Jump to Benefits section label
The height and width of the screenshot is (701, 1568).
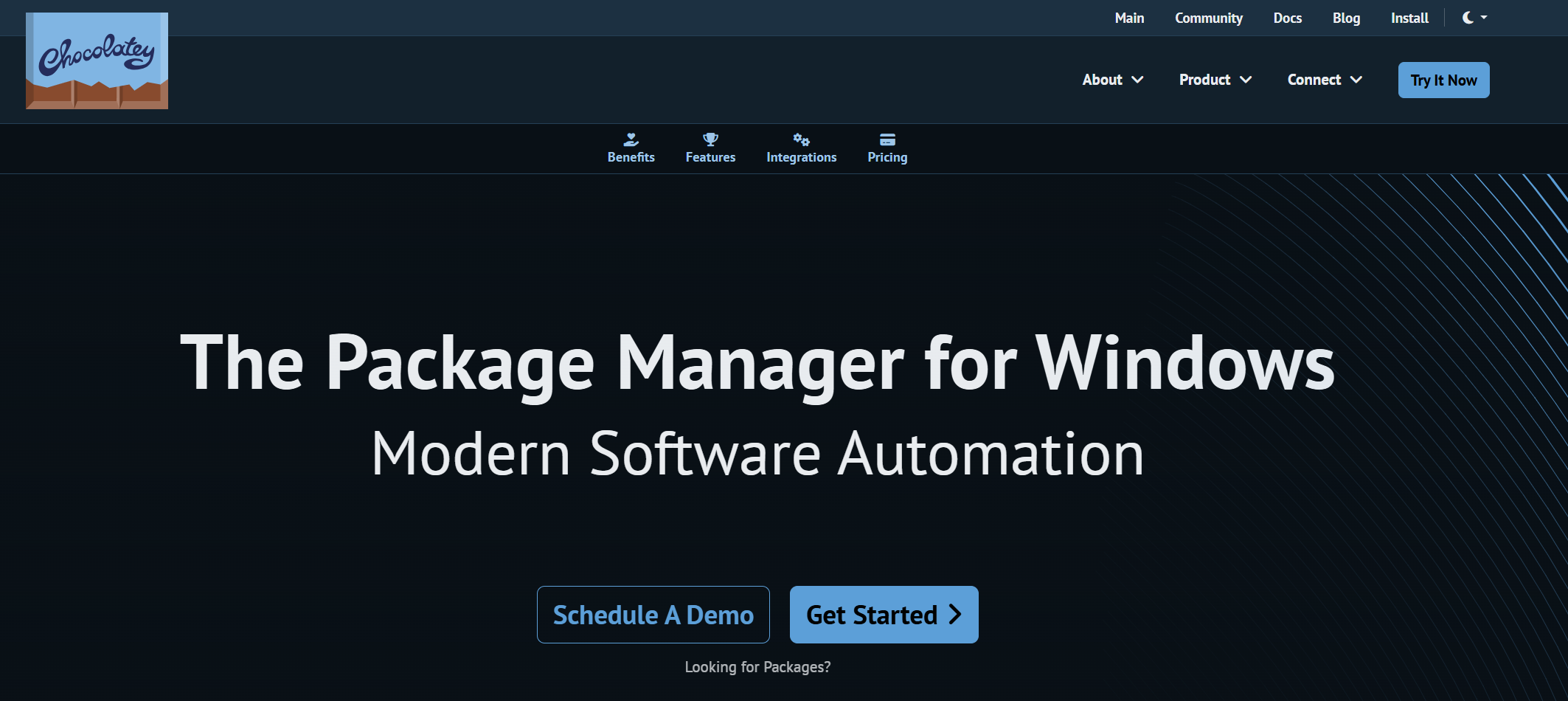[631, 157]
